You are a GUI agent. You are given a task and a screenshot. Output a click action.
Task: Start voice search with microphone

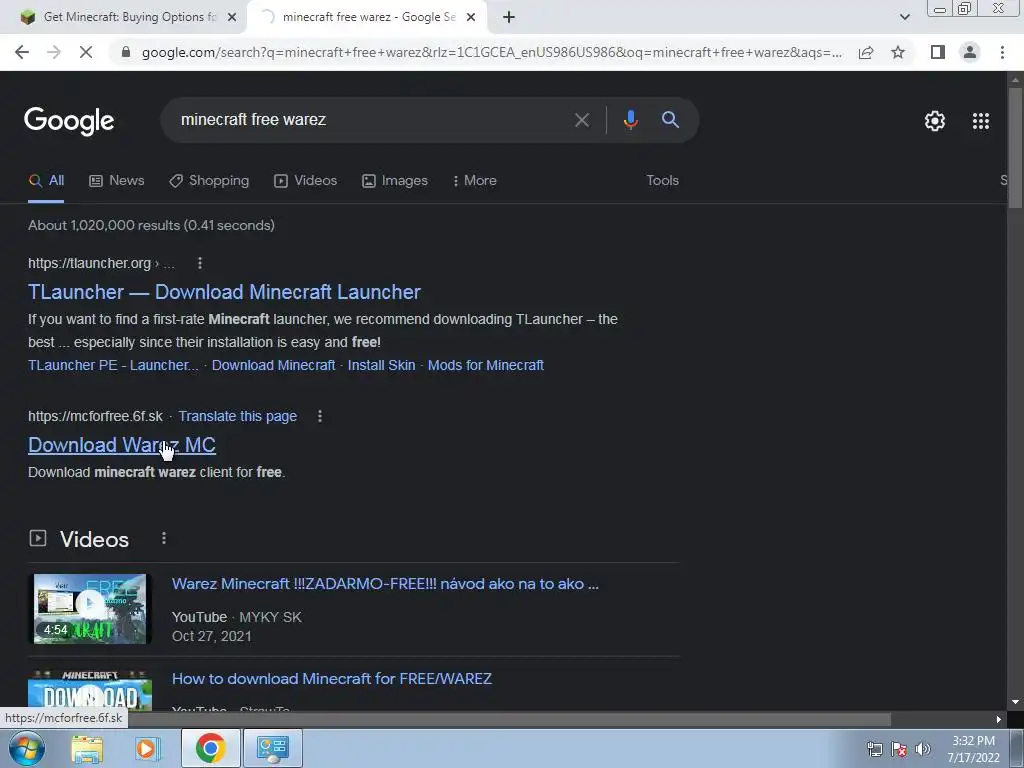tap(630, 120)
